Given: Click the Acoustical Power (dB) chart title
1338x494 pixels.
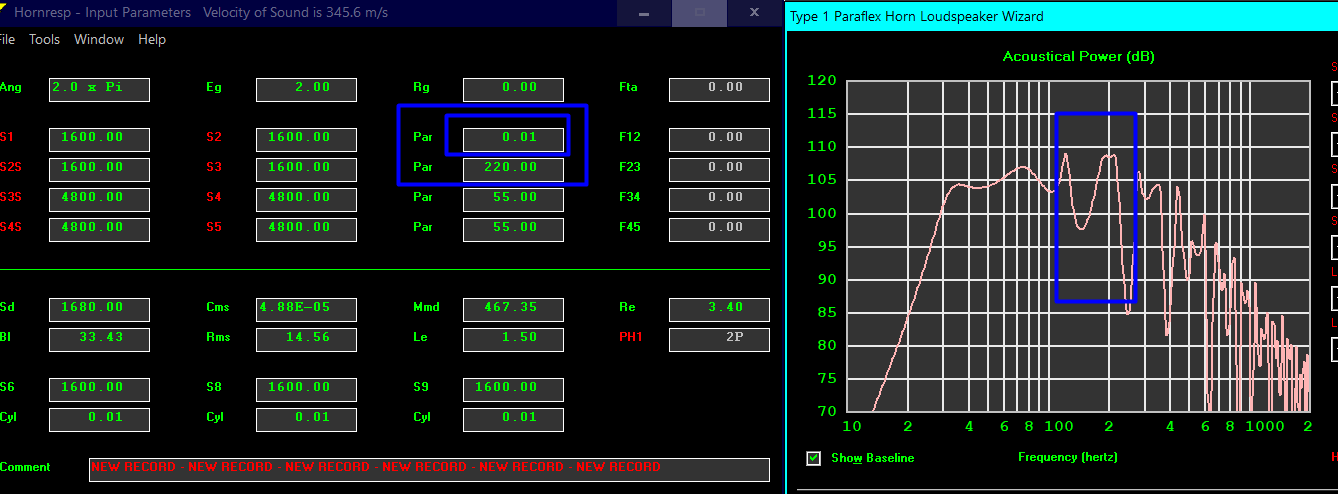Looking at the screenshot, I should [1079, 56].
